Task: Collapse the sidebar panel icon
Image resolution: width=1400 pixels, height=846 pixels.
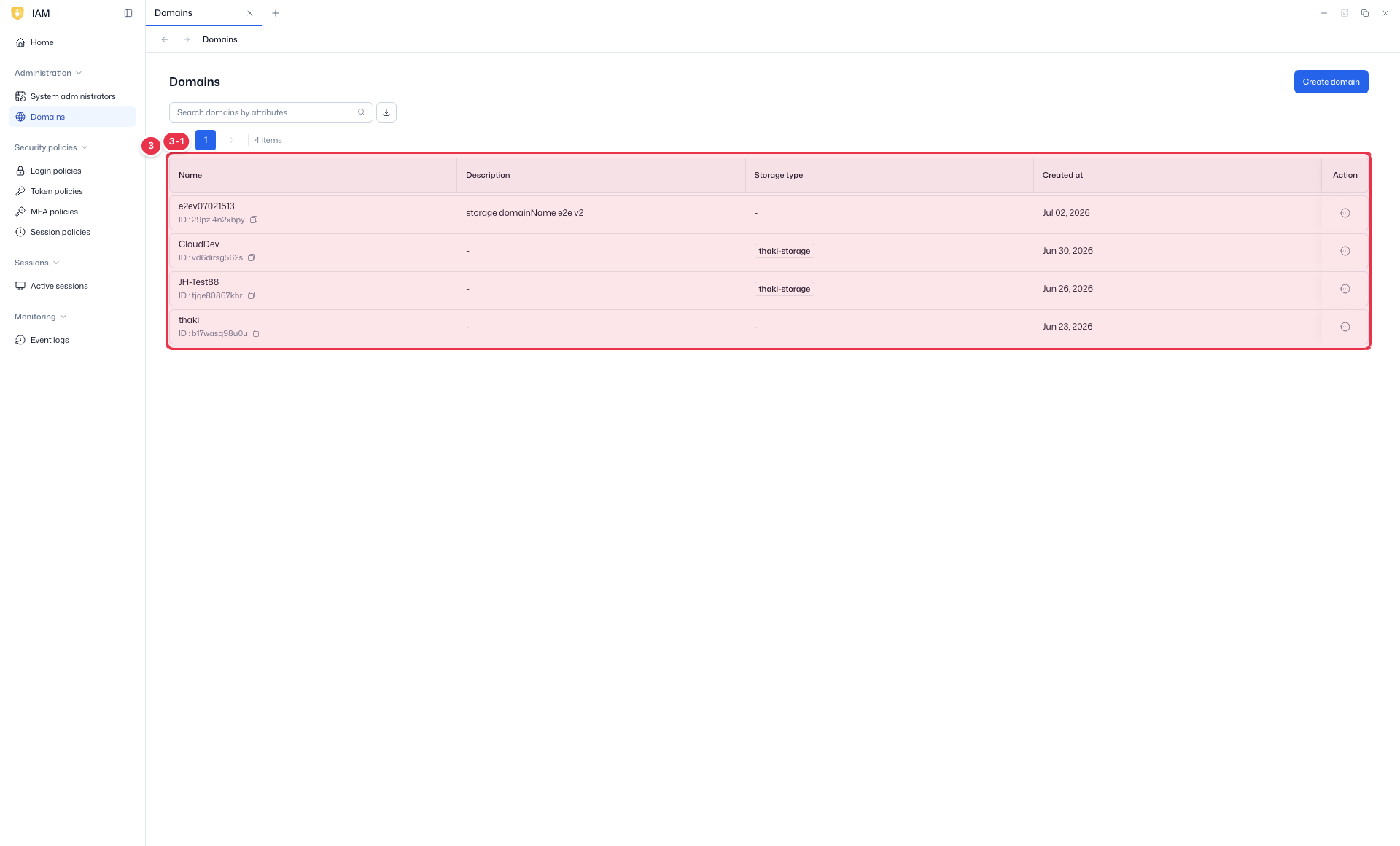Action: pos(128,13)
